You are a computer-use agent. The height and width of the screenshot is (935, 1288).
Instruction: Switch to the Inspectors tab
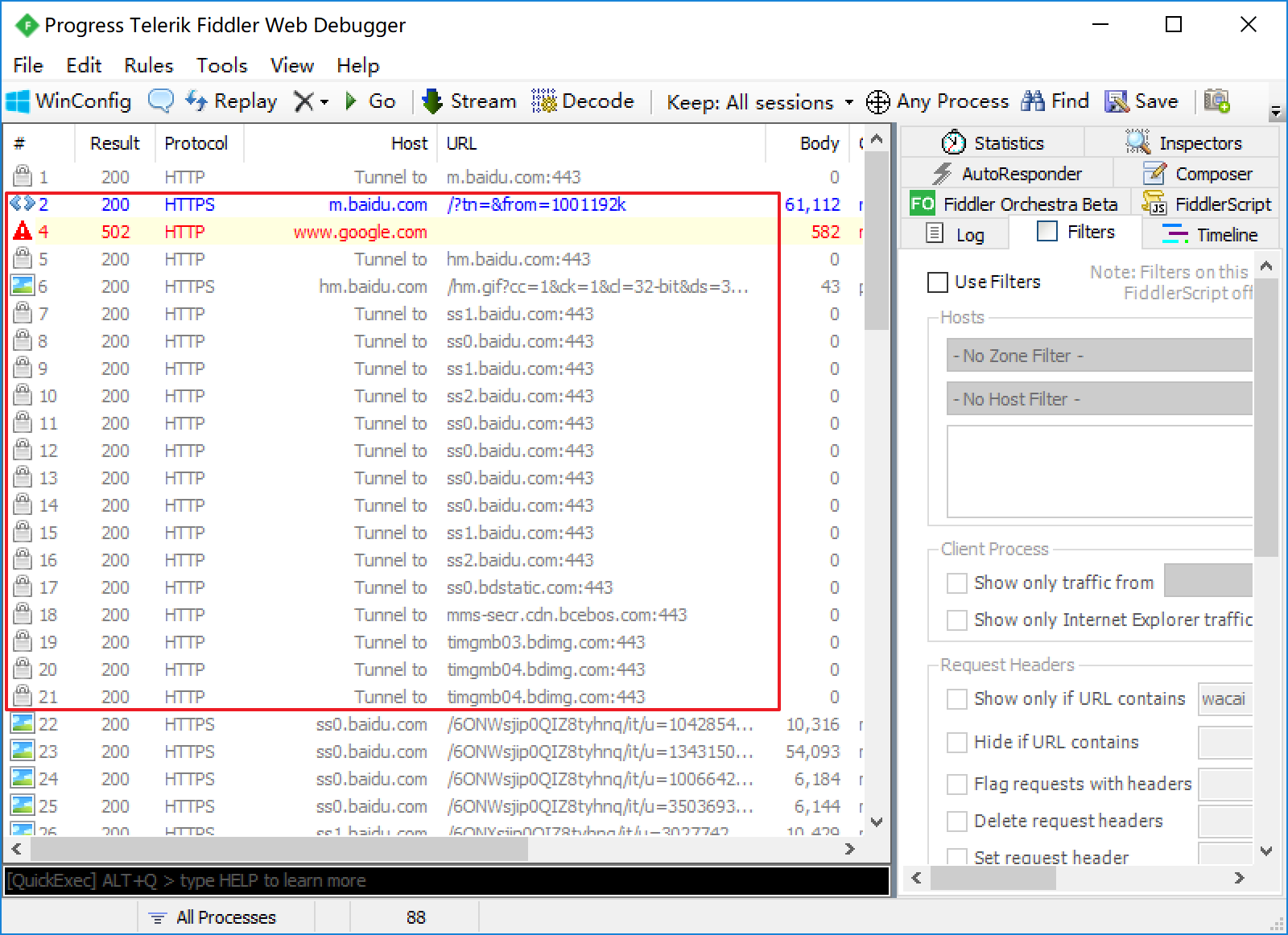coord(1183,143)
